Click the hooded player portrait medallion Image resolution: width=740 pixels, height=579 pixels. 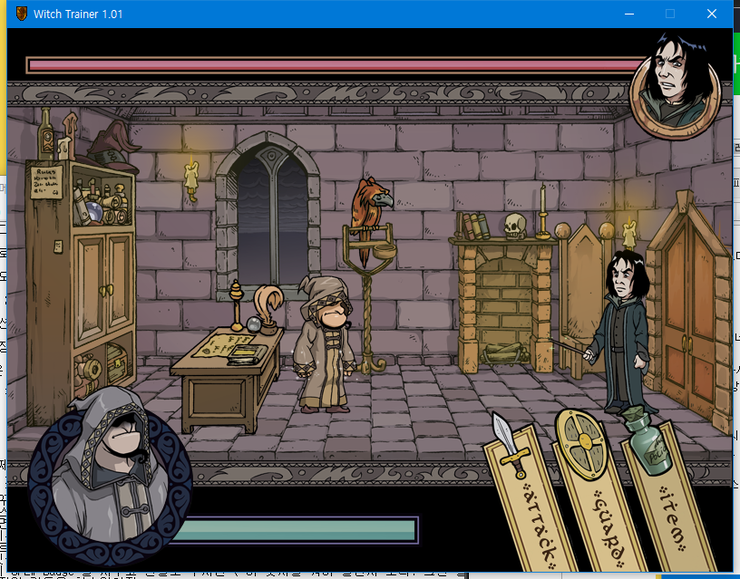point(110,477)
